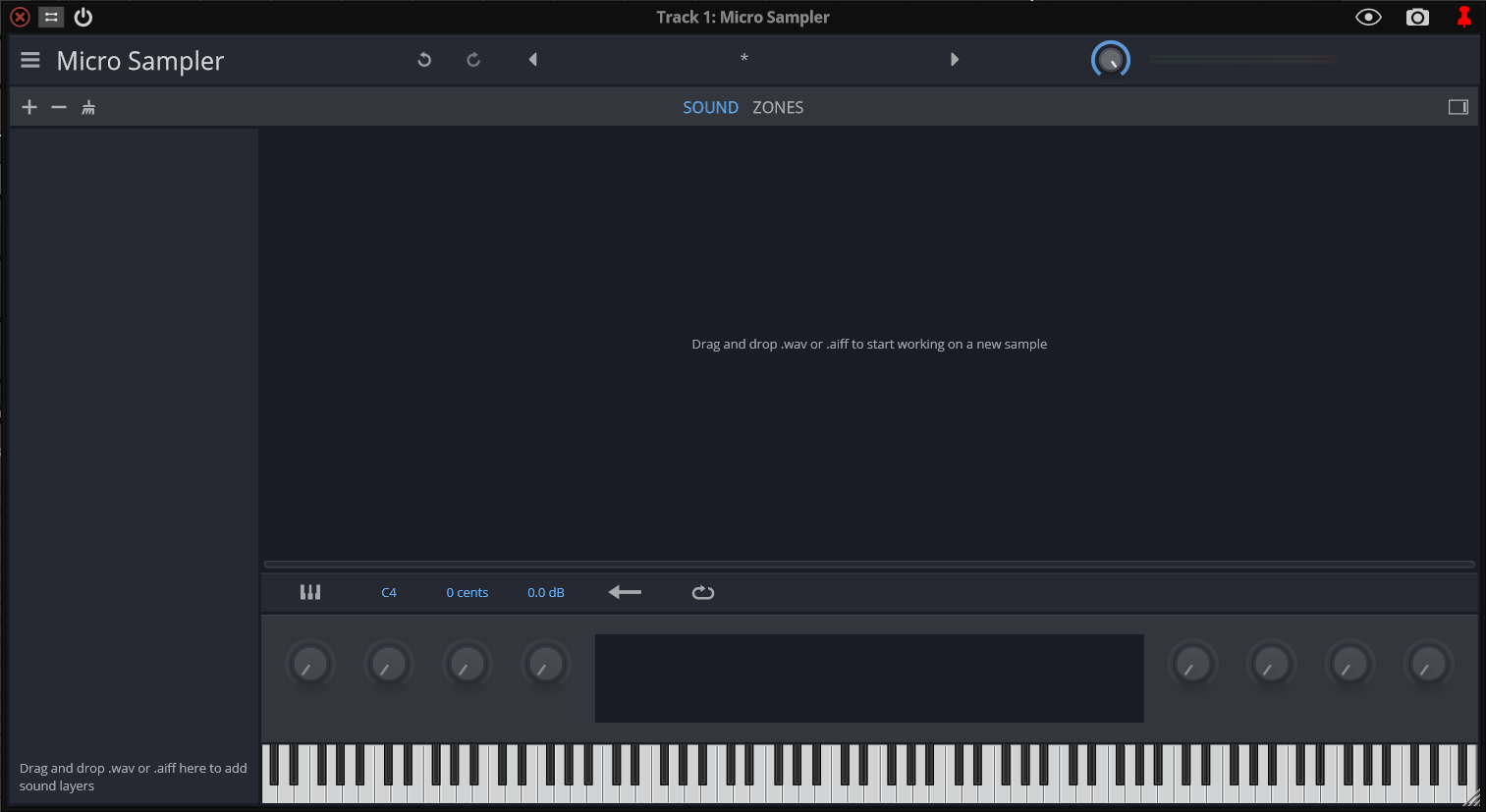Open the Micro Sampler hamburger menu
The height and width of the screenshot is (812, 1486).
[30, 61]
